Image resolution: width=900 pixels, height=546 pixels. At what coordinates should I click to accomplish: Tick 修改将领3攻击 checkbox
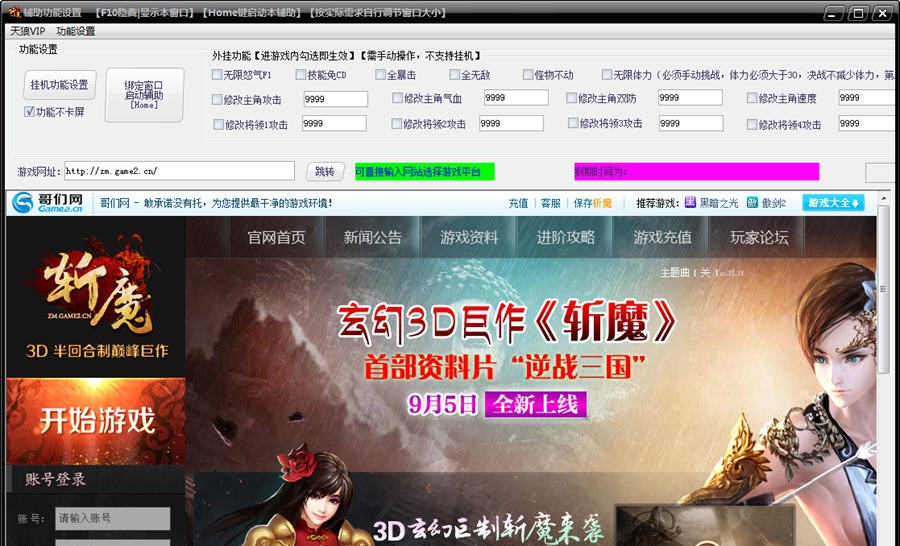tap(573, 122)
